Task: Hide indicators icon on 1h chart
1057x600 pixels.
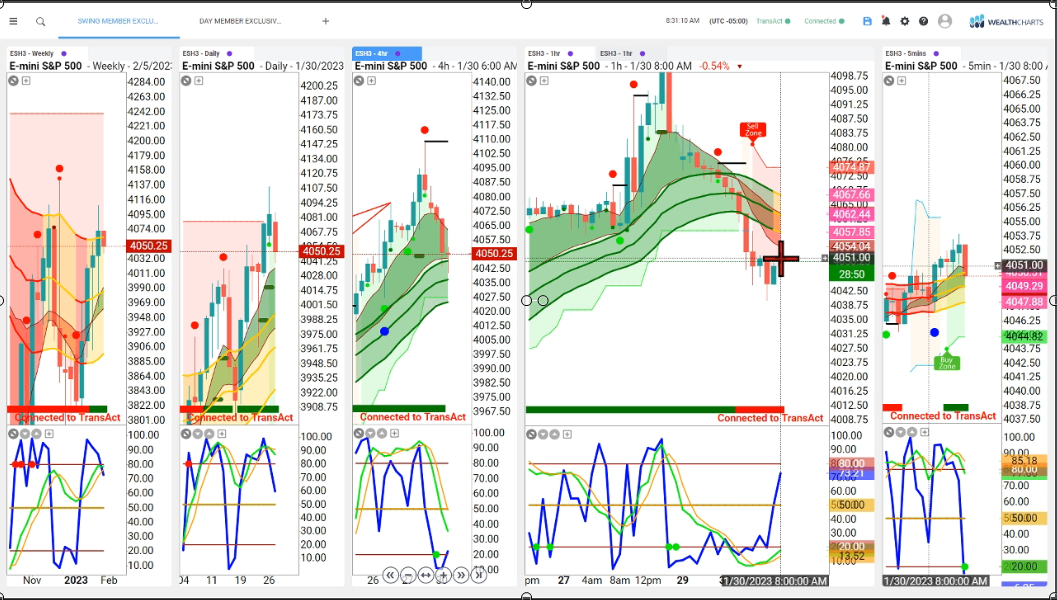Action: [532, 81]
